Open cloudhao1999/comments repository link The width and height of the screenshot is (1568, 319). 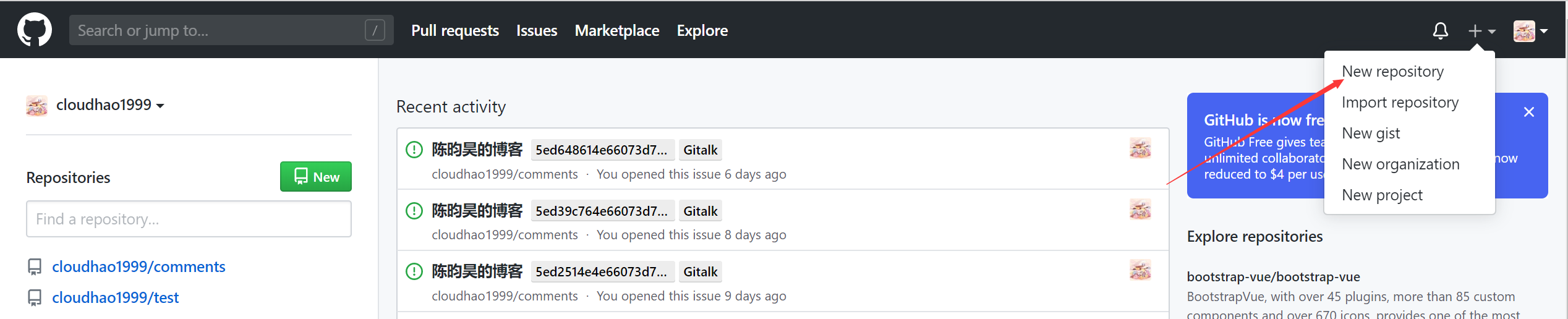pos(138,266)
